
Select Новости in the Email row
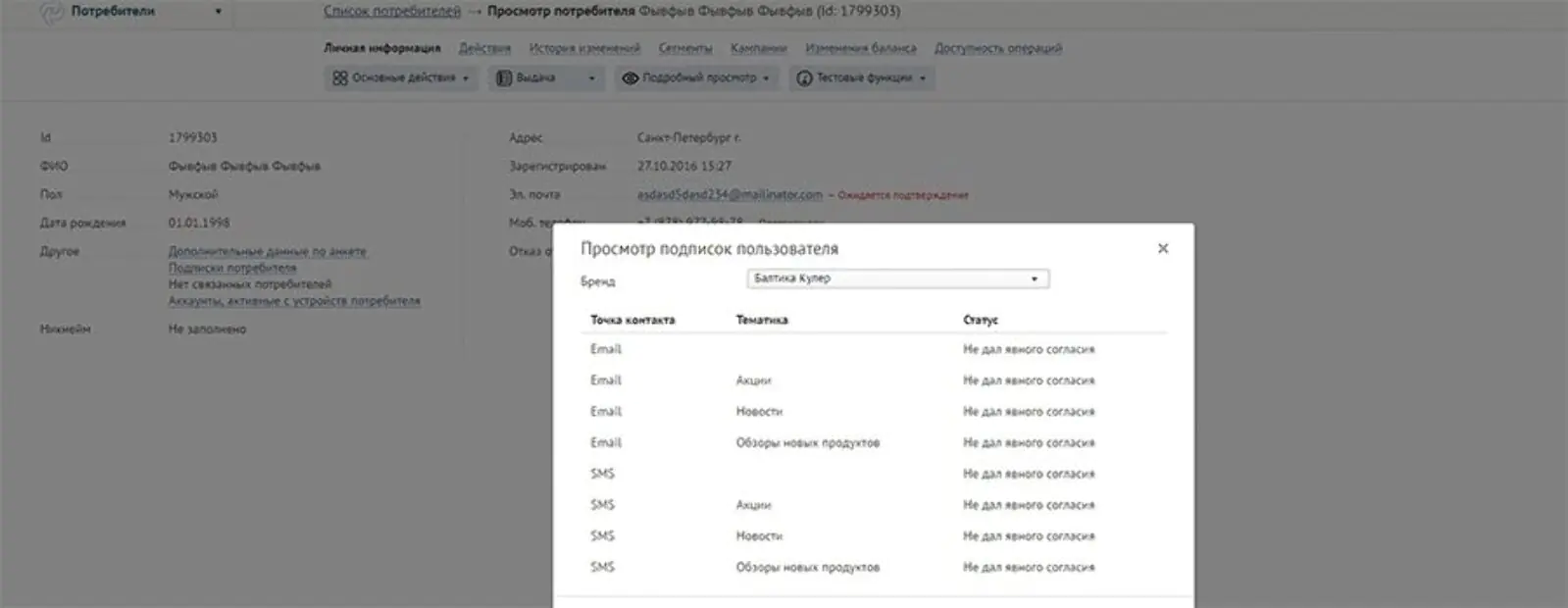tap(759, 412)
